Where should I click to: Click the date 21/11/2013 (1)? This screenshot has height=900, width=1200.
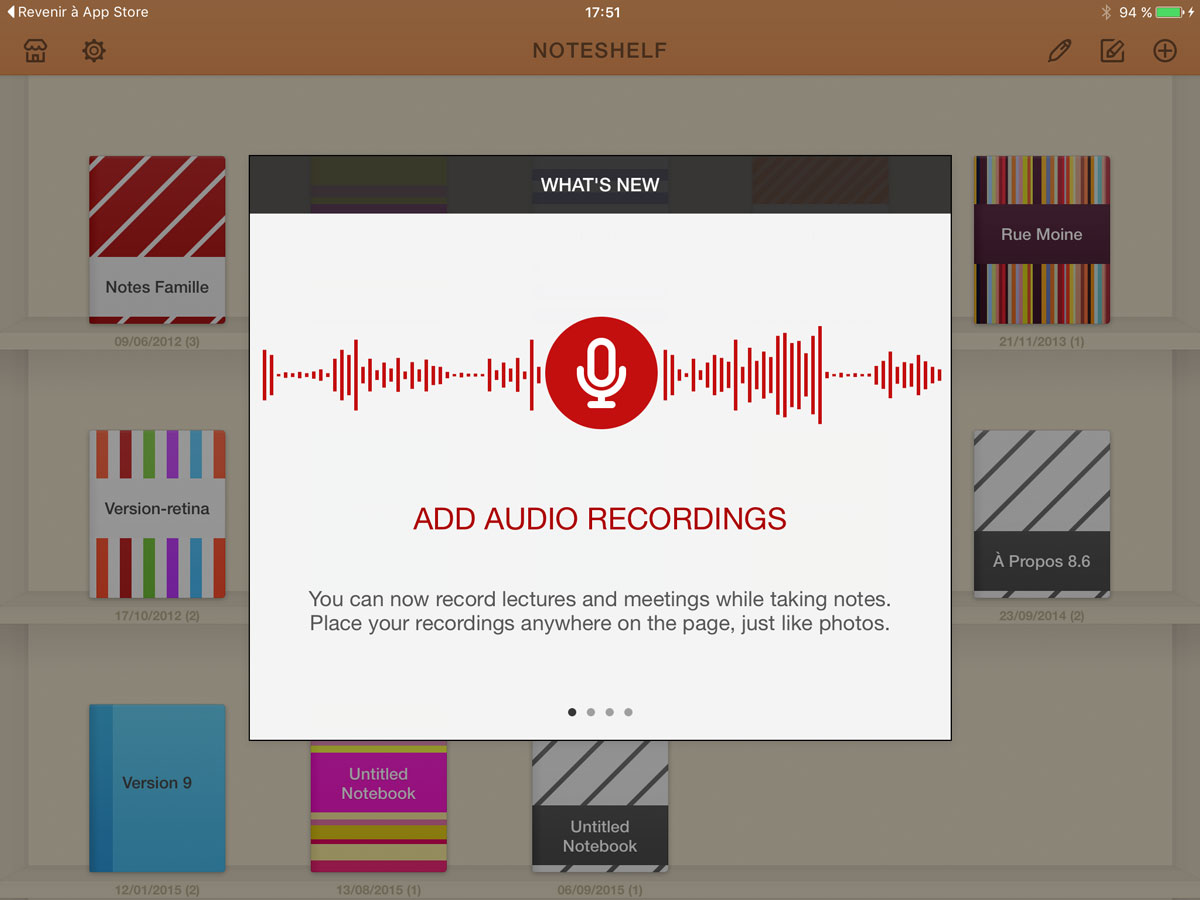(x=1042, y=342)
